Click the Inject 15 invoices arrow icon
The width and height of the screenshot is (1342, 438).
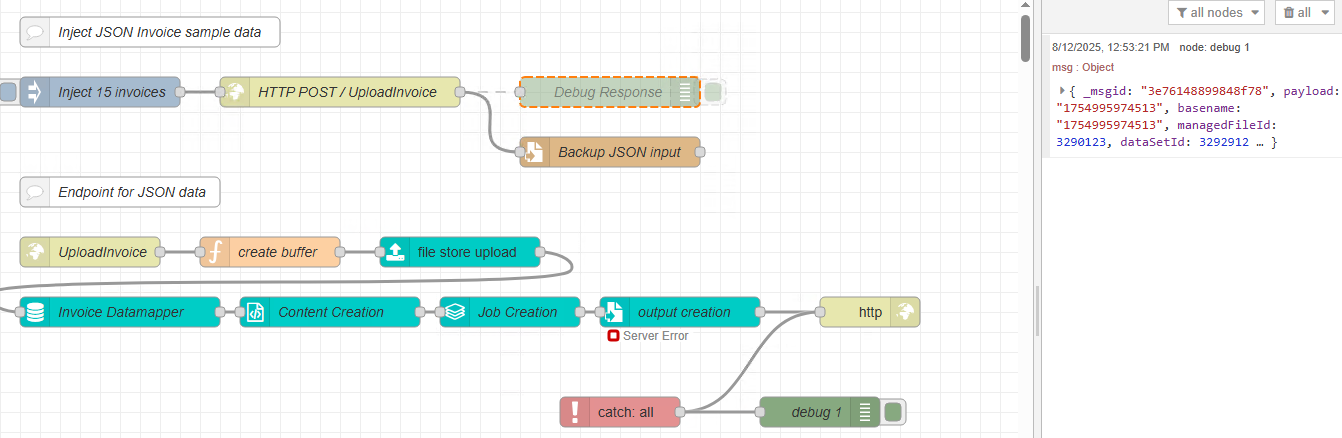35,92
